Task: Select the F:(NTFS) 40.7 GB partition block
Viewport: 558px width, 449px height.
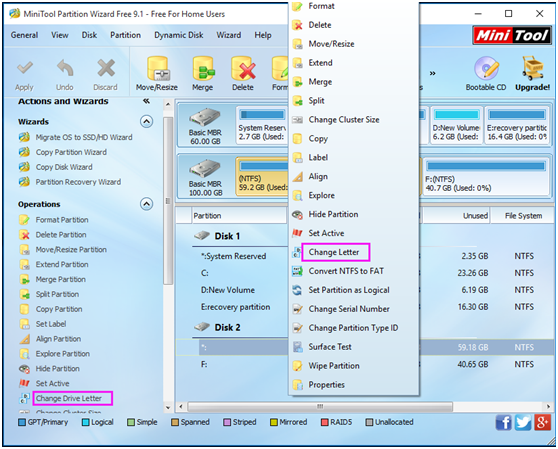Action: [x=486, y=177]
